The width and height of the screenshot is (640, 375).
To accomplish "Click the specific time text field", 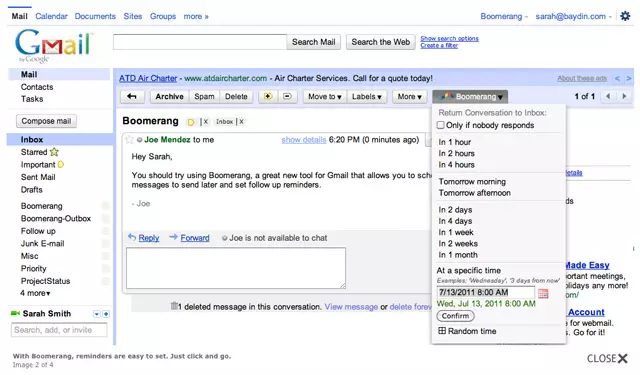I will click(x=485, y=292).
